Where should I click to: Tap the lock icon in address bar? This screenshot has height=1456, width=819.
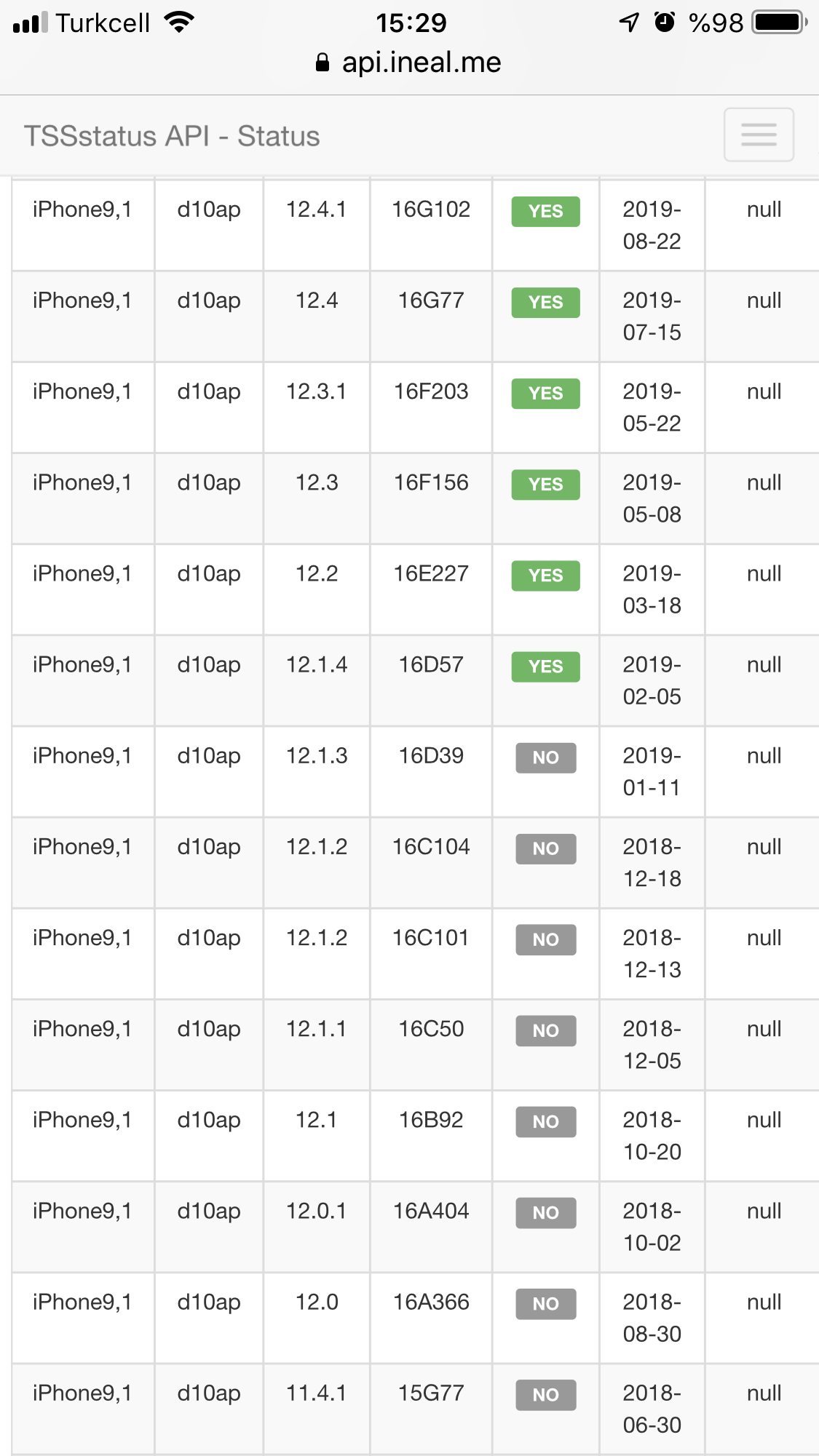tap(323, 63)
